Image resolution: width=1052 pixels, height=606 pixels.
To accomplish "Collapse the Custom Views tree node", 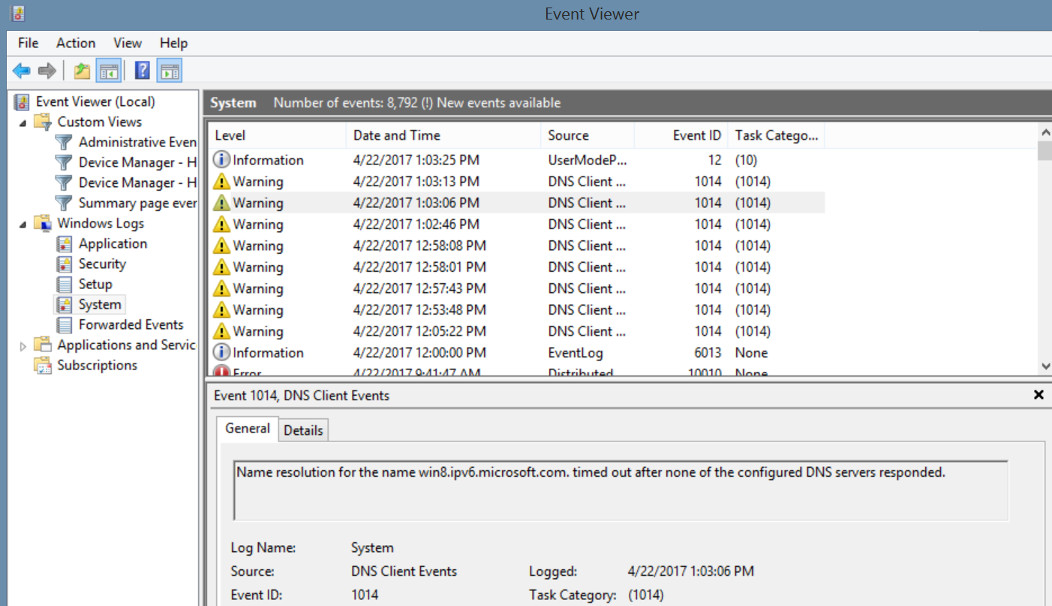I will 23,123.
